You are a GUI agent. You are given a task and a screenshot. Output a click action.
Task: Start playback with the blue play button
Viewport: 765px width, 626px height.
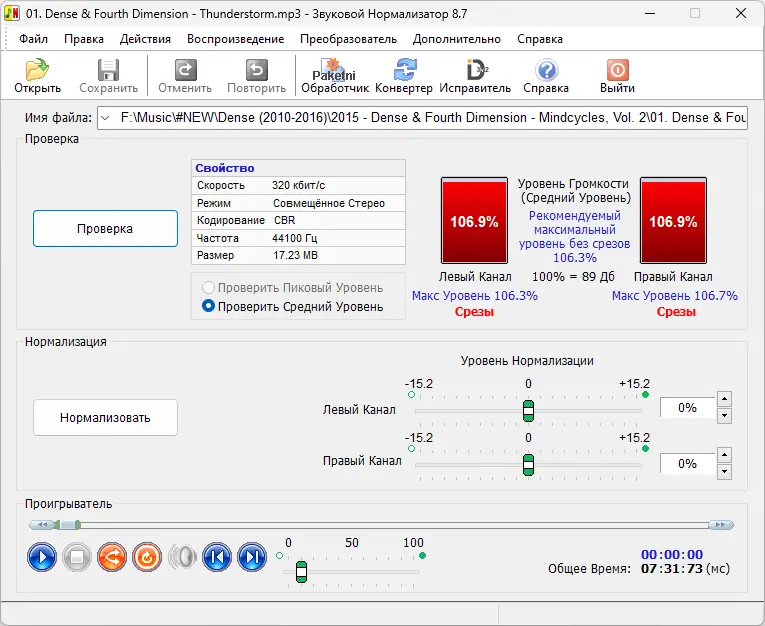pos(41,557)
